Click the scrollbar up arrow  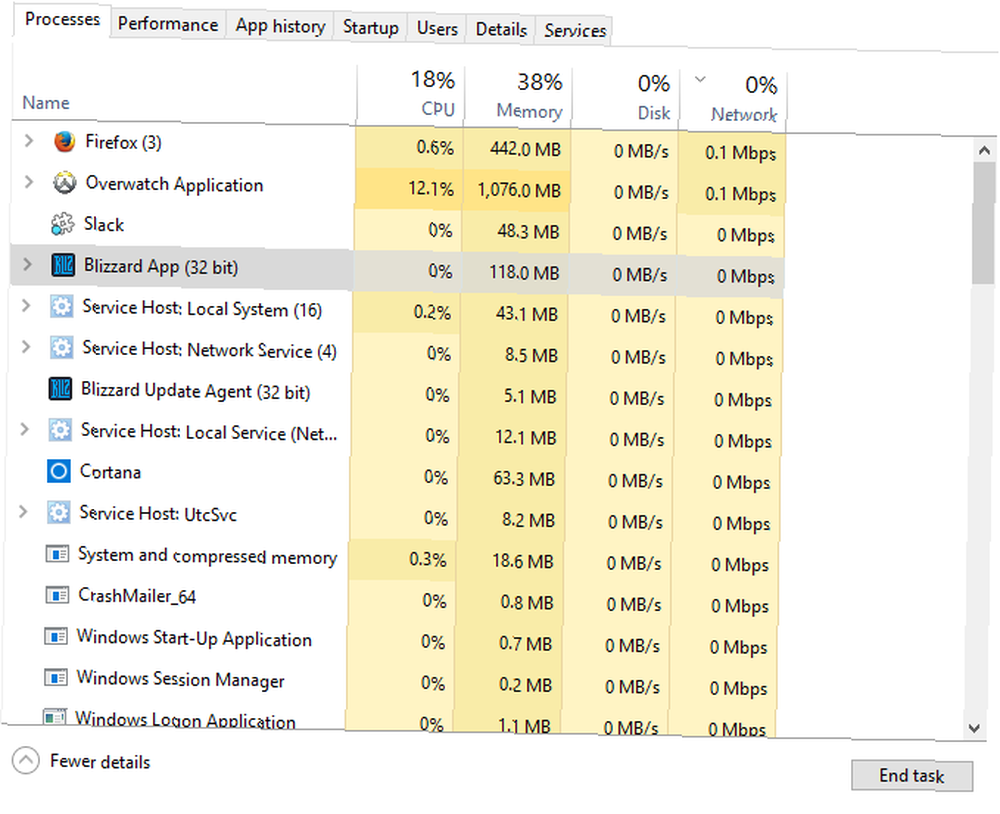tap(984, 151)
